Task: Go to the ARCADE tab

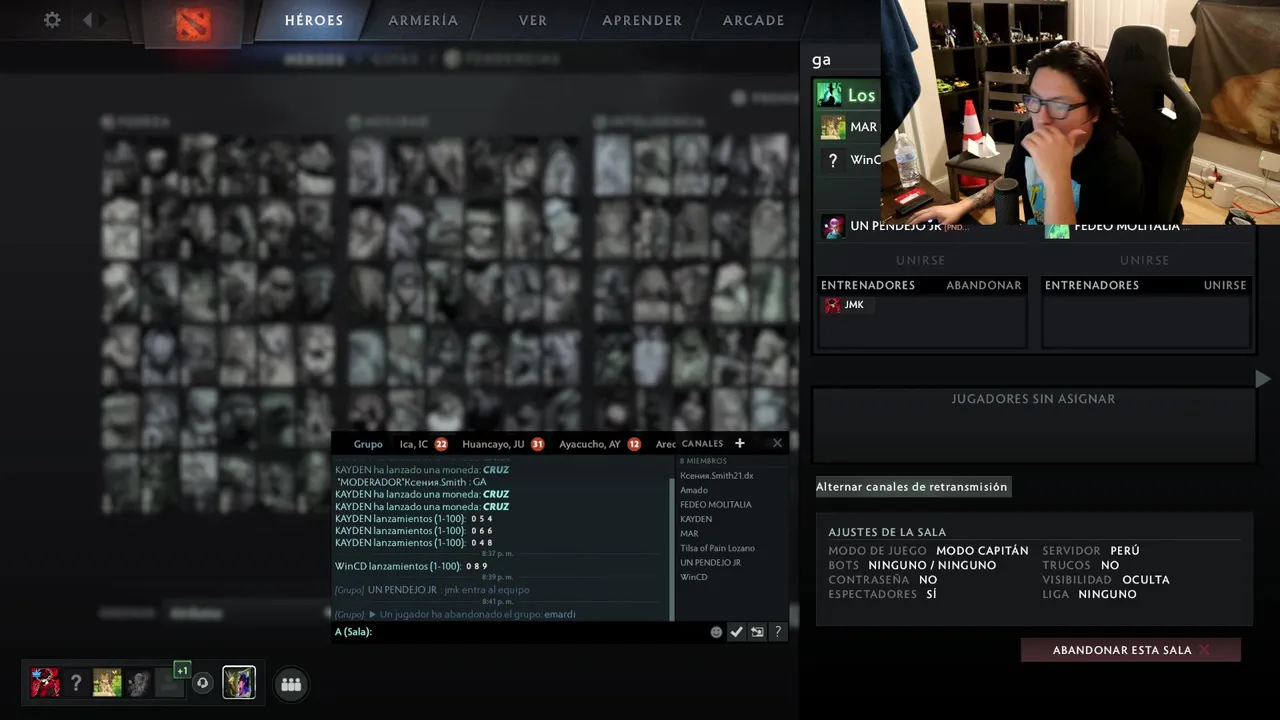Action: (754, 20)
